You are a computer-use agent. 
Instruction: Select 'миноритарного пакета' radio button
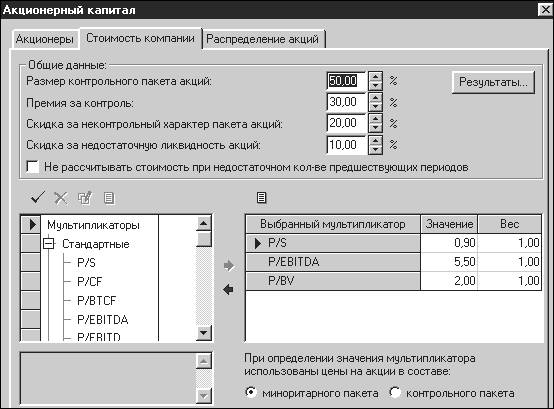coord(251,392)
